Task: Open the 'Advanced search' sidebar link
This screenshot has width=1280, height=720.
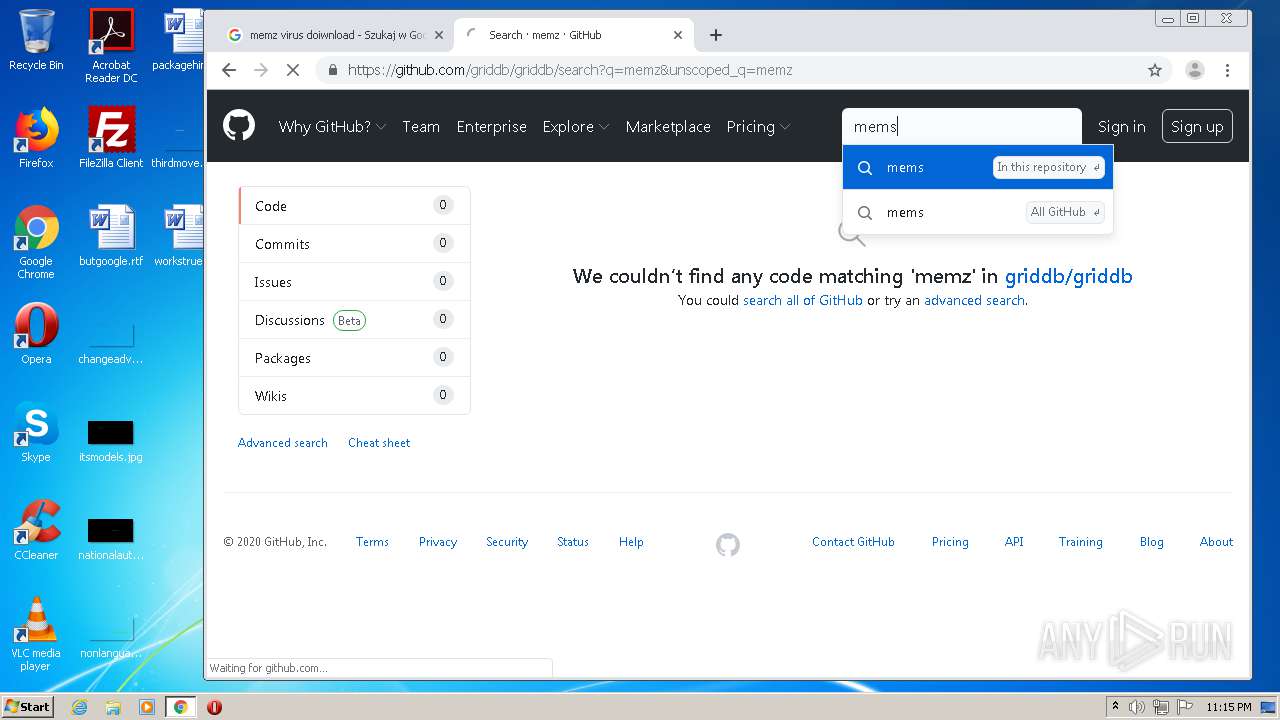Action: [x=283, y=443]
